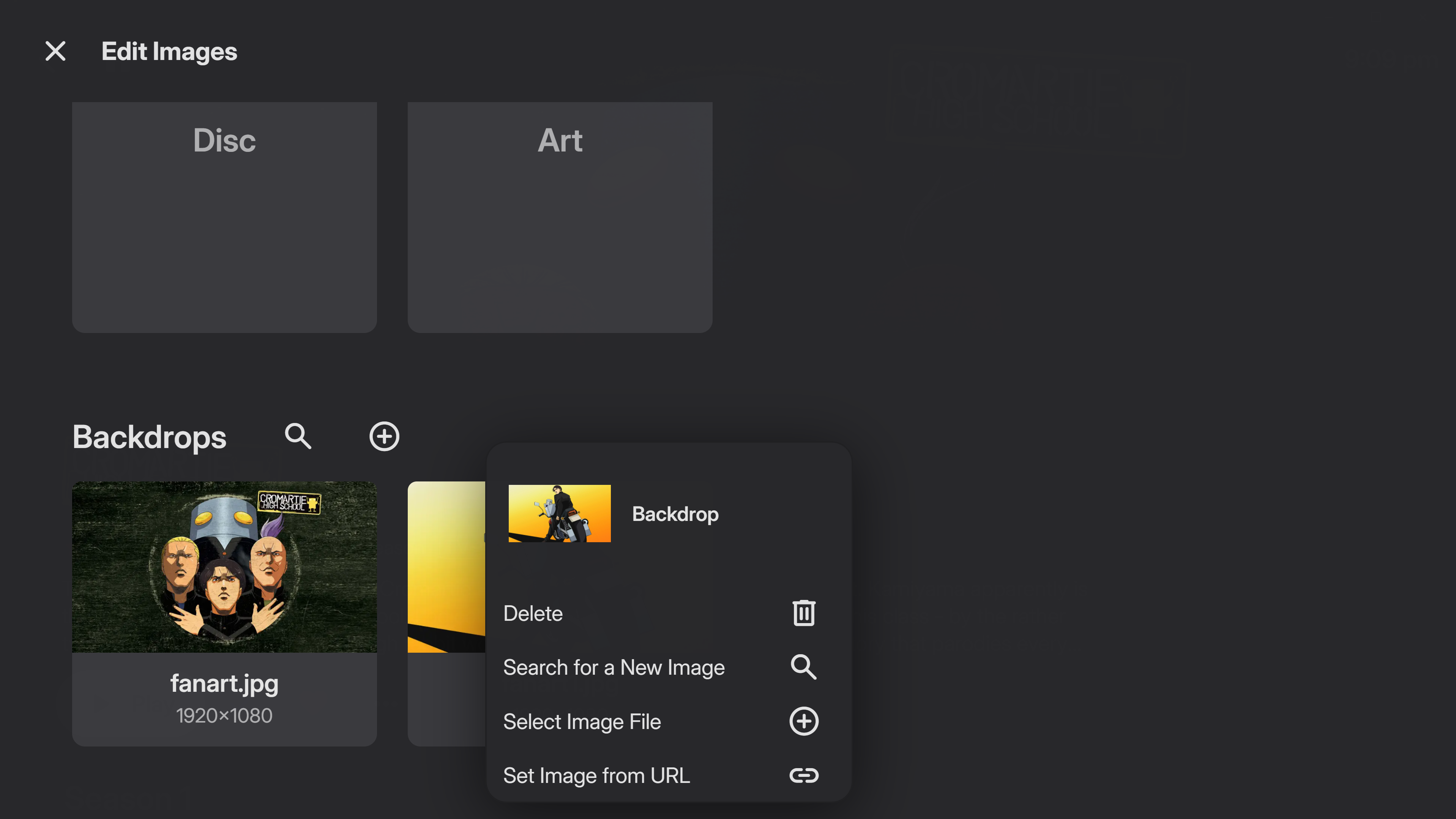Click the Backdrops add plus icon

(x=384, y=436)
